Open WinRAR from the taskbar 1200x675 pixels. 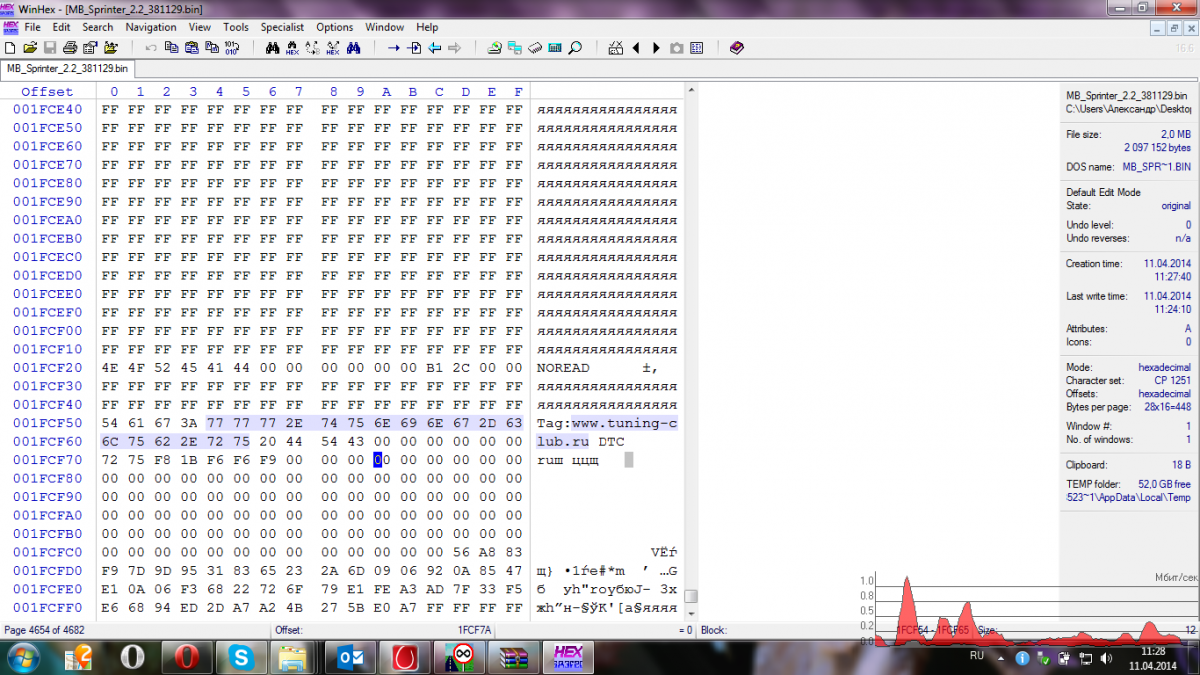tap(512, 657)
